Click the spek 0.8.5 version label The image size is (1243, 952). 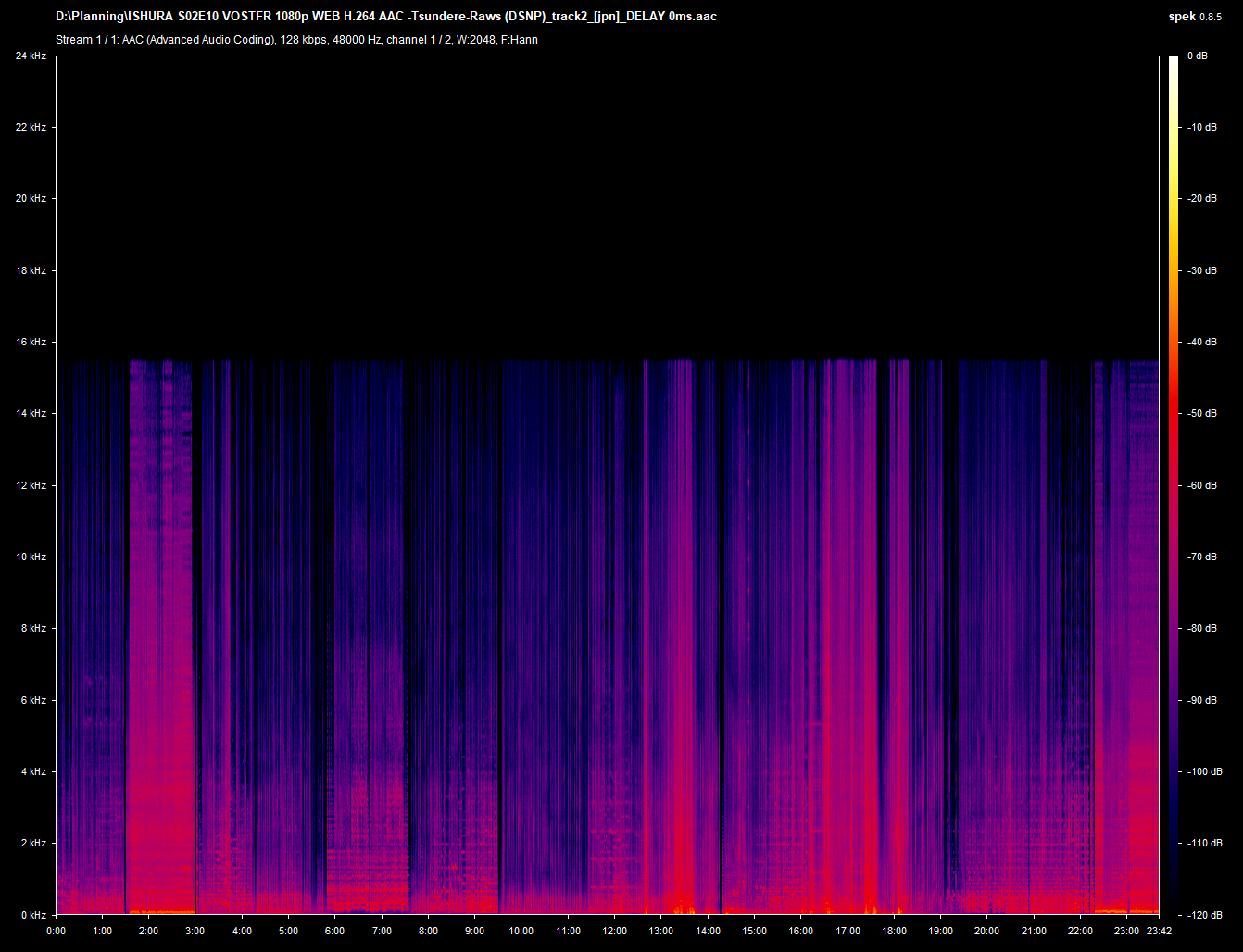[1195, 17]
